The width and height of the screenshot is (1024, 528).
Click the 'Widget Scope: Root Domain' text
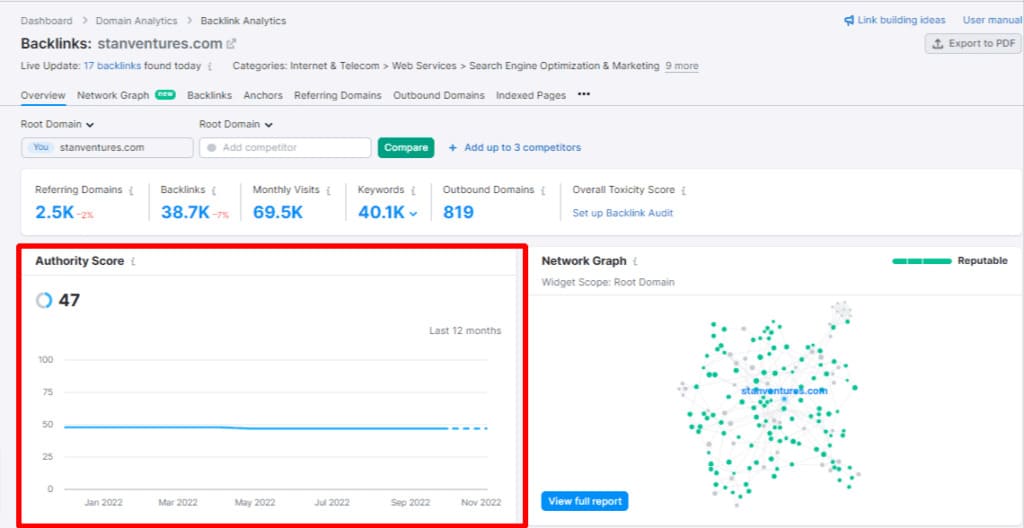coord(608,283)
